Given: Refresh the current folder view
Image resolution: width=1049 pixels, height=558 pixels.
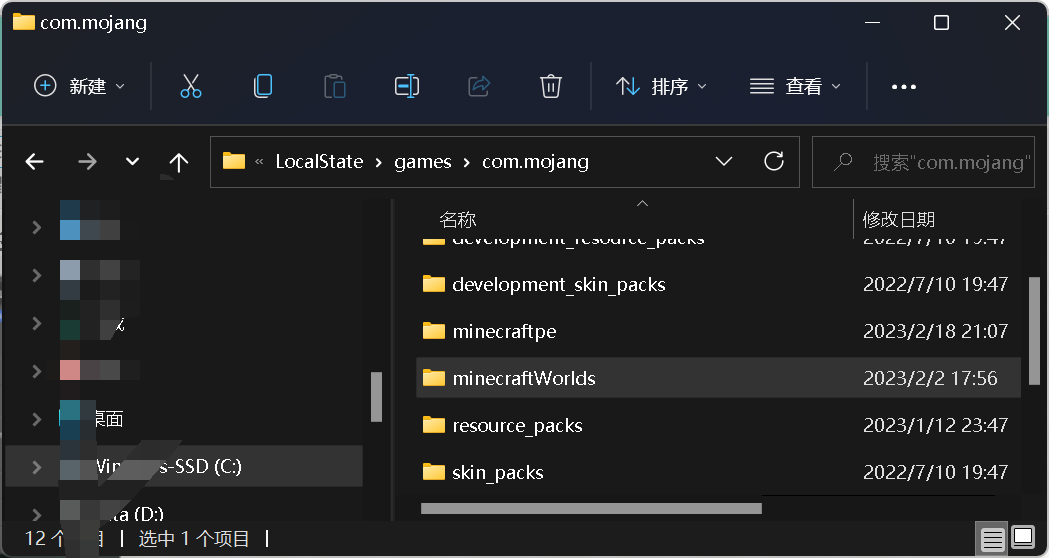Looking at the screenshot, I should 774,161.
